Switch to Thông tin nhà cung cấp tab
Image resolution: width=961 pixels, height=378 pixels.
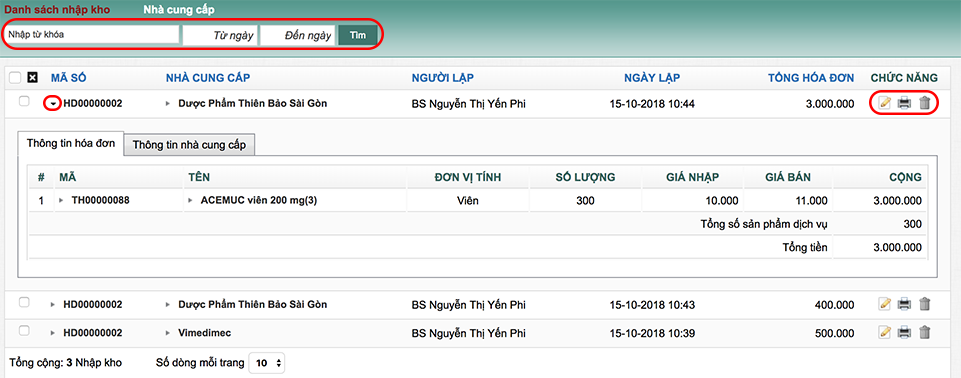tap(189, 145)
